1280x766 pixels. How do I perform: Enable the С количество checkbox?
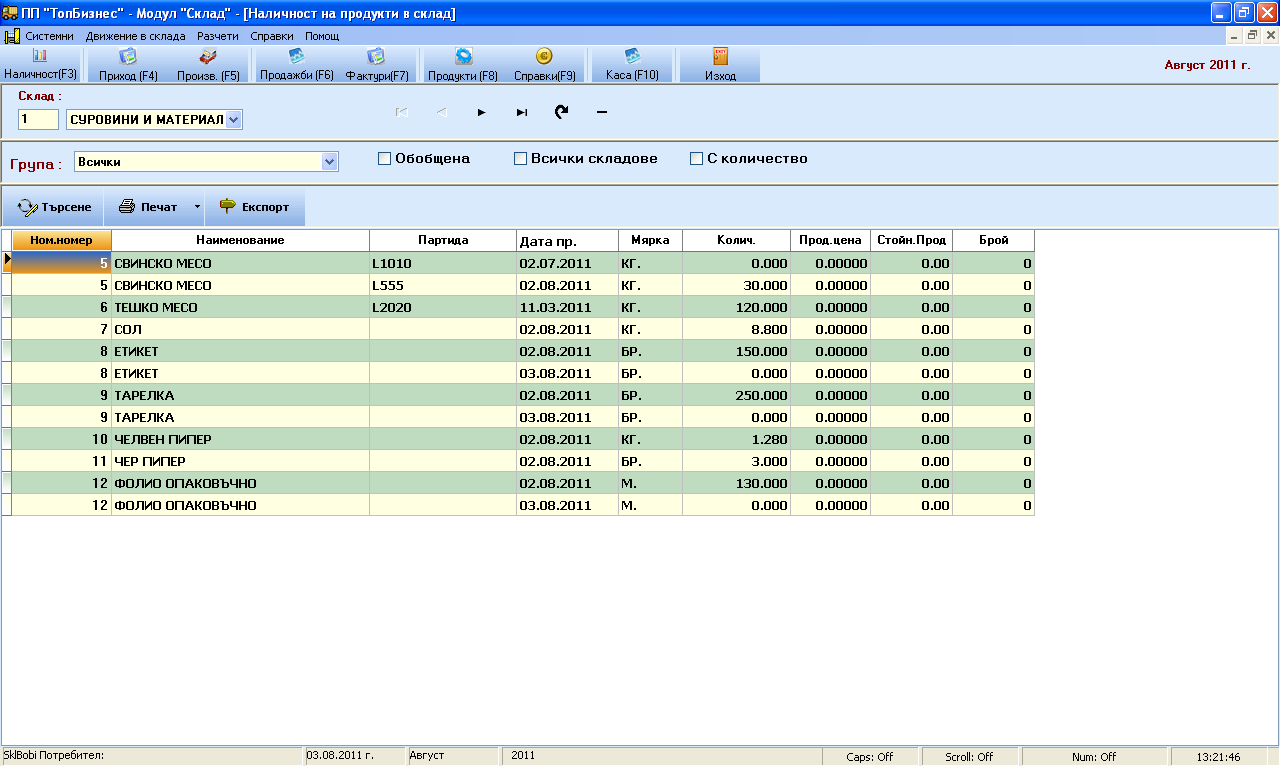click(x=697, y=158)
